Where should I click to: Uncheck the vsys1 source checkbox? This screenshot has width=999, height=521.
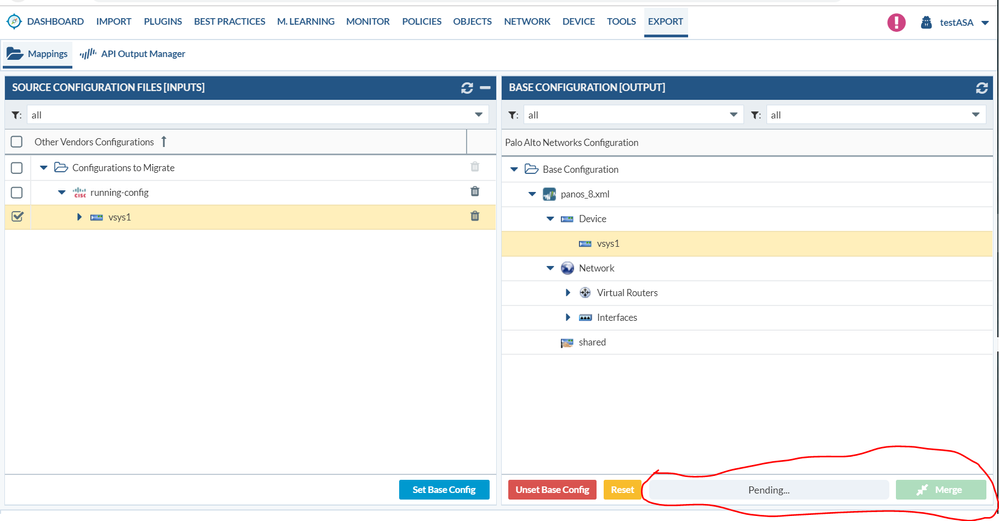click(17, 217)
